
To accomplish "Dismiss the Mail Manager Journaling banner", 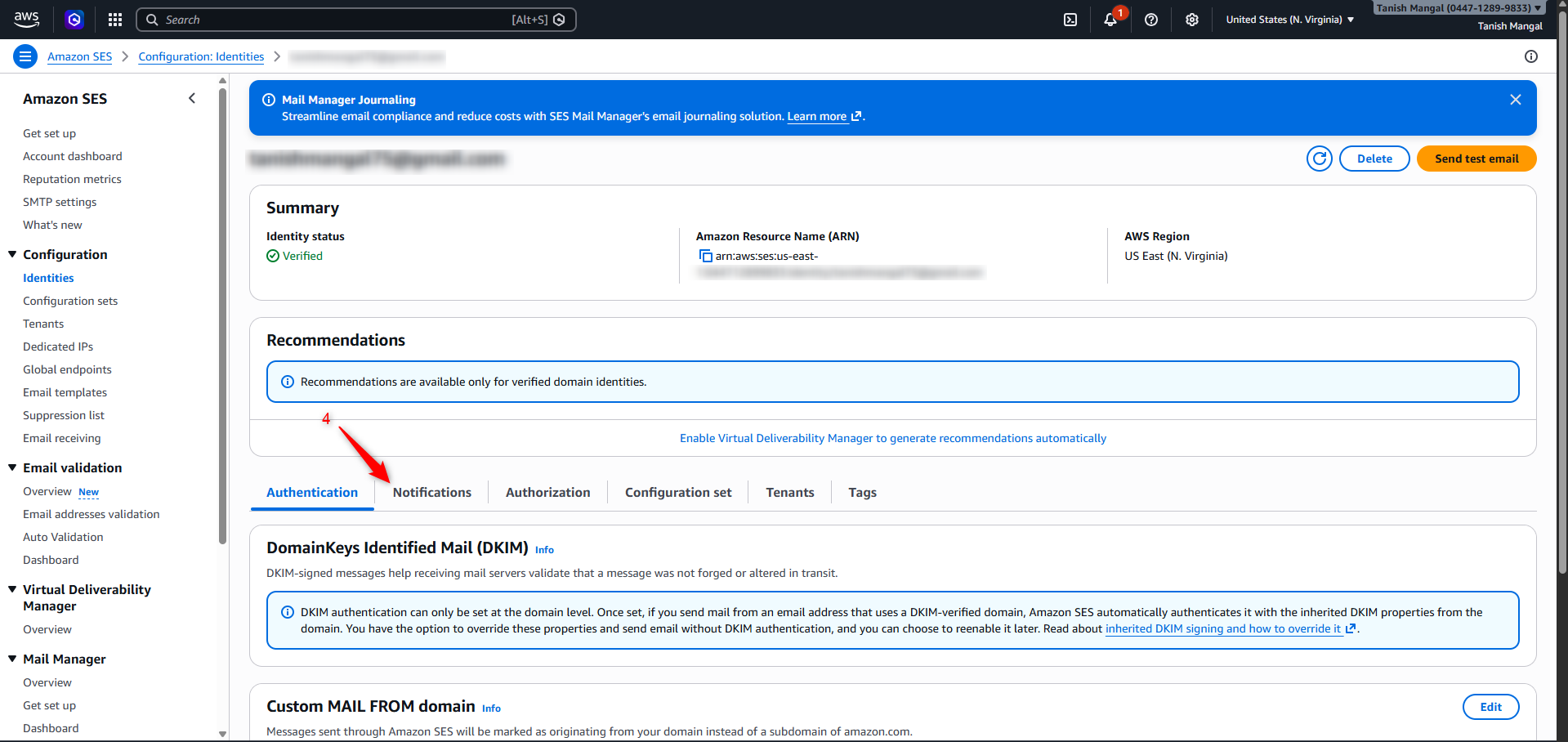I will (x=1516, y=100).
